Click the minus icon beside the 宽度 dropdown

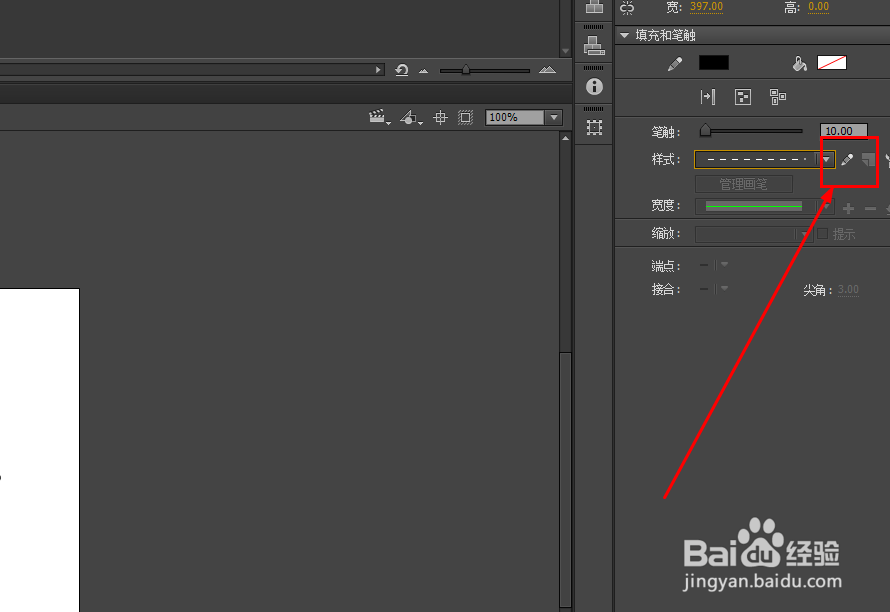870,208
